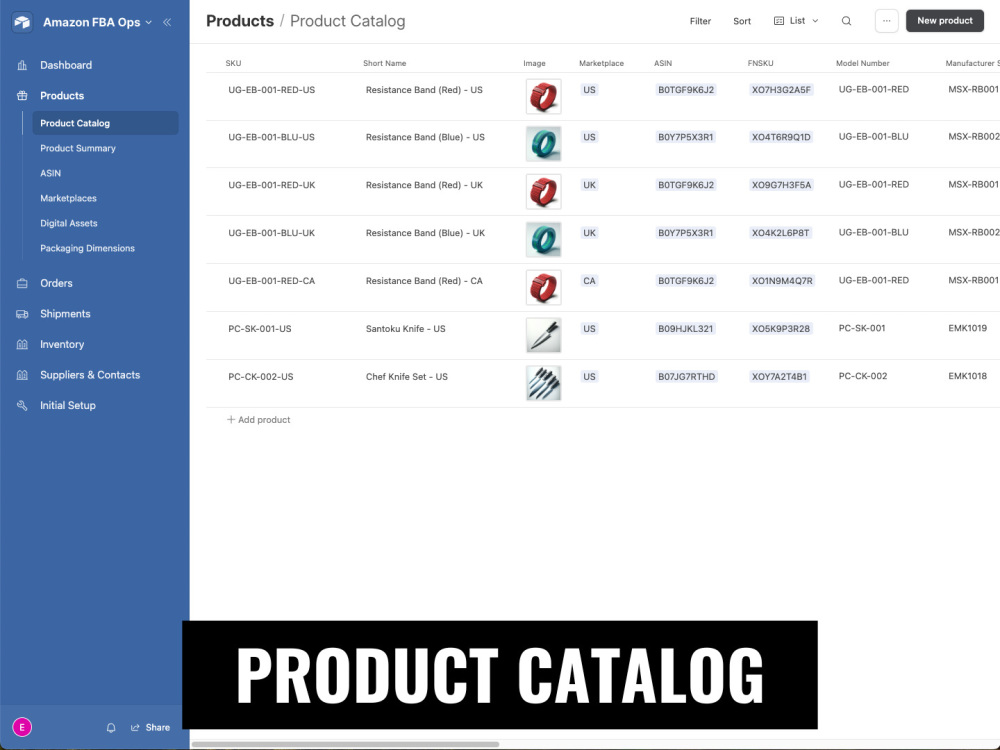The width and height of the screenshot is (1000, 750).
Task: Select Product Summary in the sidebar
Action: [x=78, y=148]
